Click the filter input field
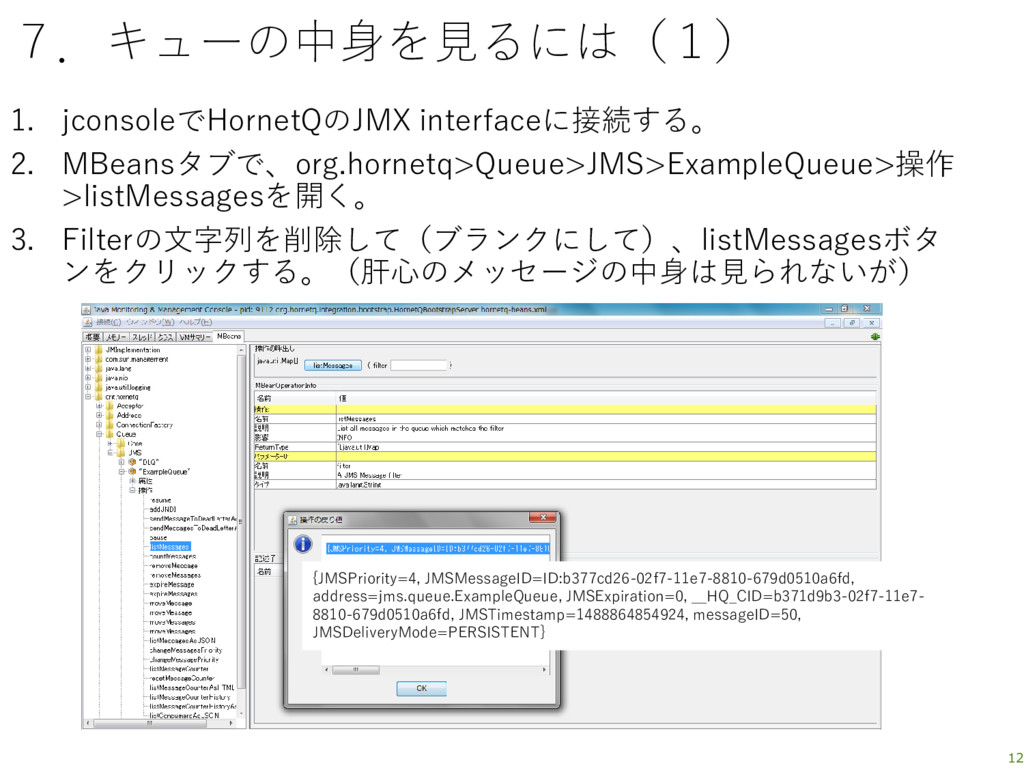This screenshot has height=768, width=1024. (x=419, y=366)
